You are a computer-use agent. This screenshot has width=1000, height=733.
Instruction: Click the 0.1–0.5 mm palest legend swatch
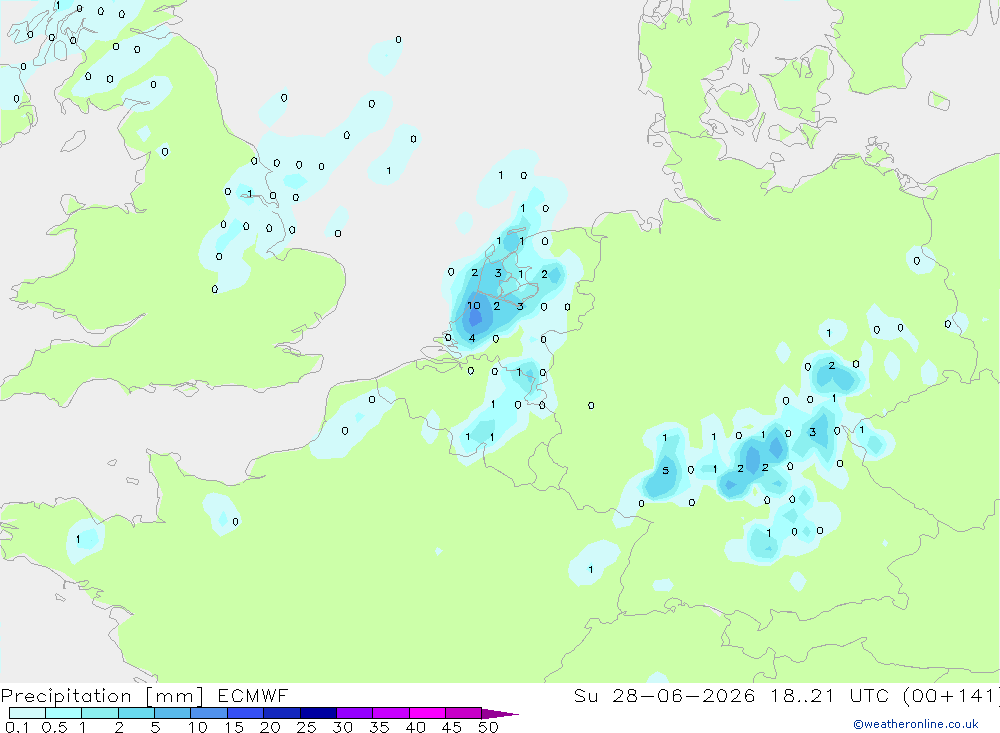click(27, 713)
